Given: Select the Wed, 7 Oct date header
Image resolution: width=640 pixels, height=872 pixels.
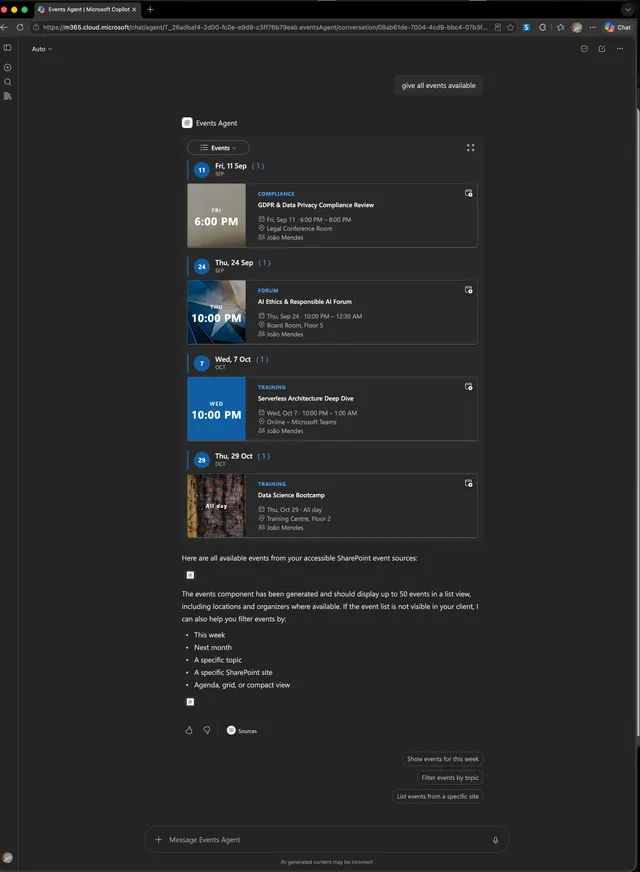Looking at the screenshot, I should pyautogui.click(x=233, y=360).
